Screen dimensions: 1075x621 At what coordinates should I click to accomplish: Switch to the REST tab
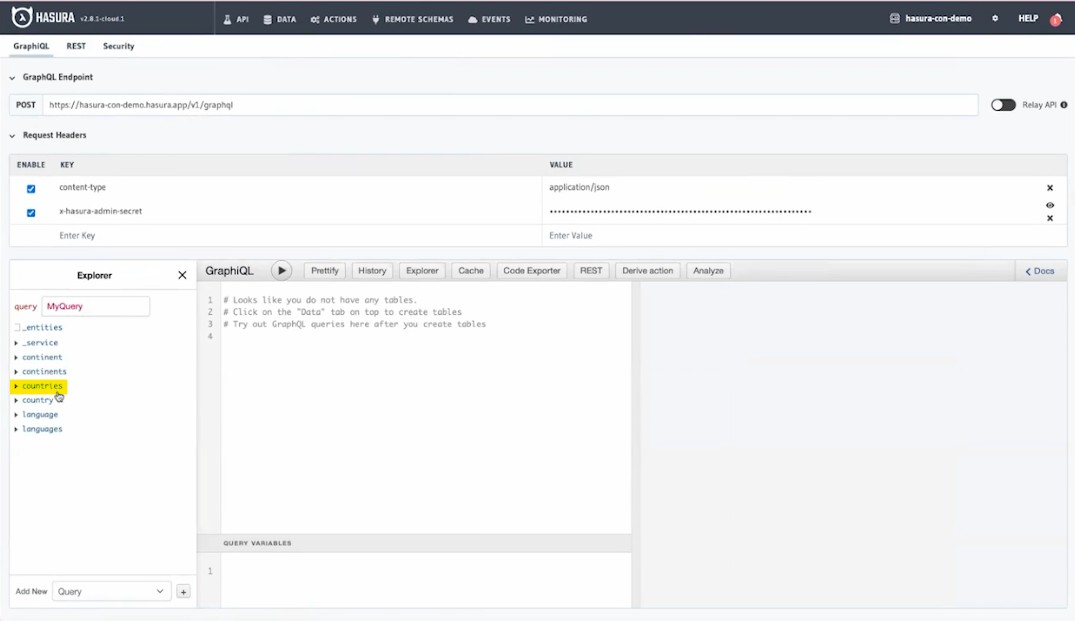(x=76, y=46)
